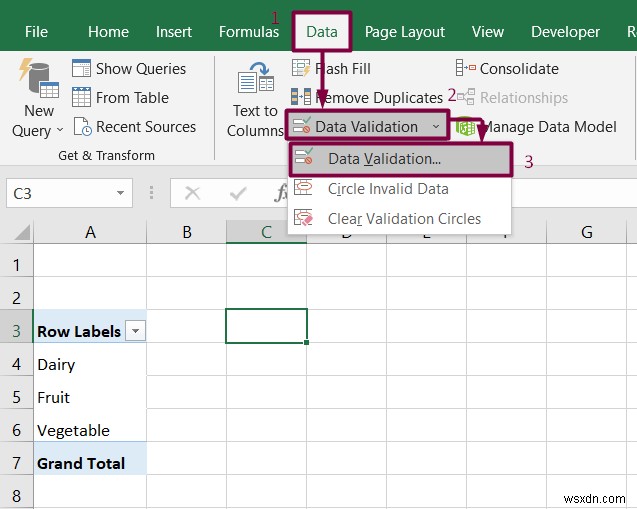Click the Recent Sources icon
This screenshot has width=637, height=509.
tap(82, 126)
